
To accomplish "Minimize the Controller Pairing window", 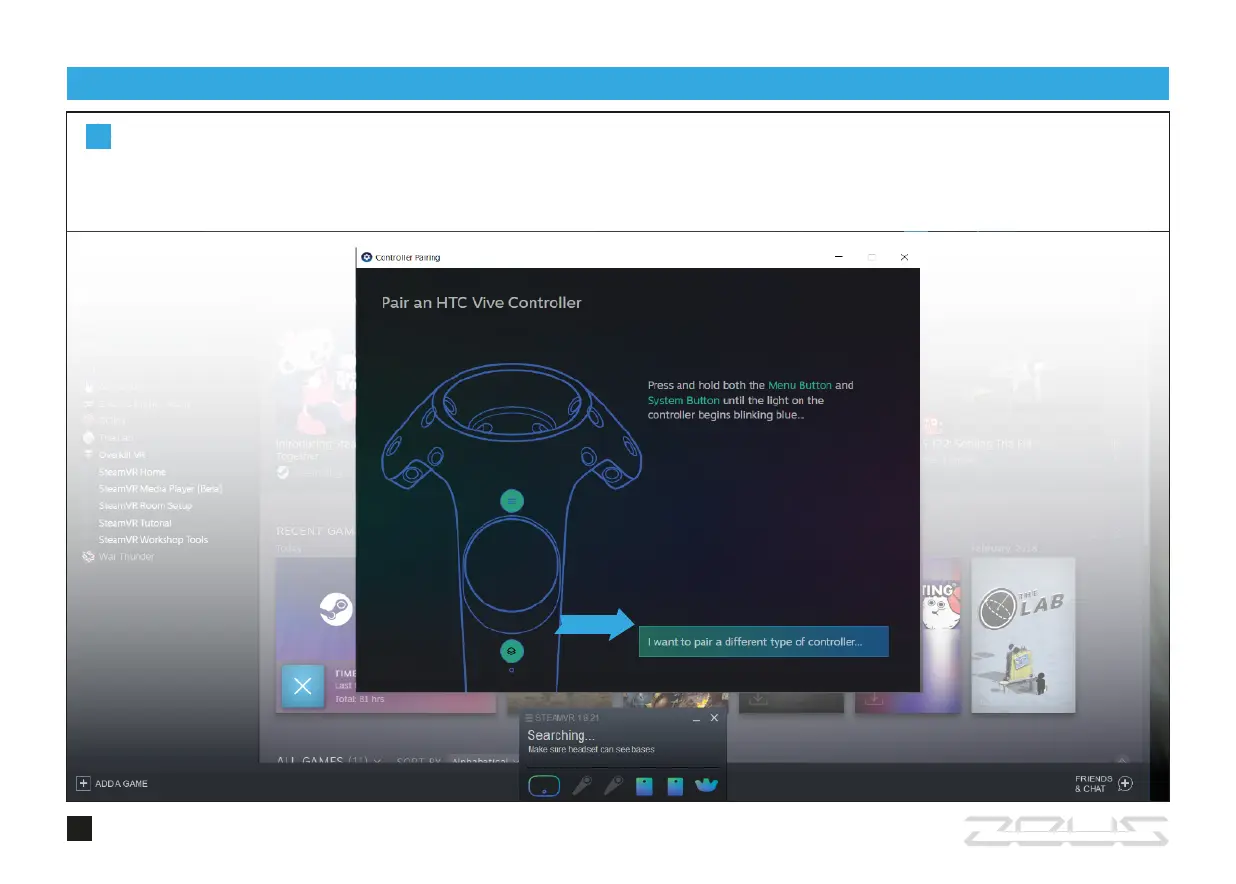I will 837,257.
